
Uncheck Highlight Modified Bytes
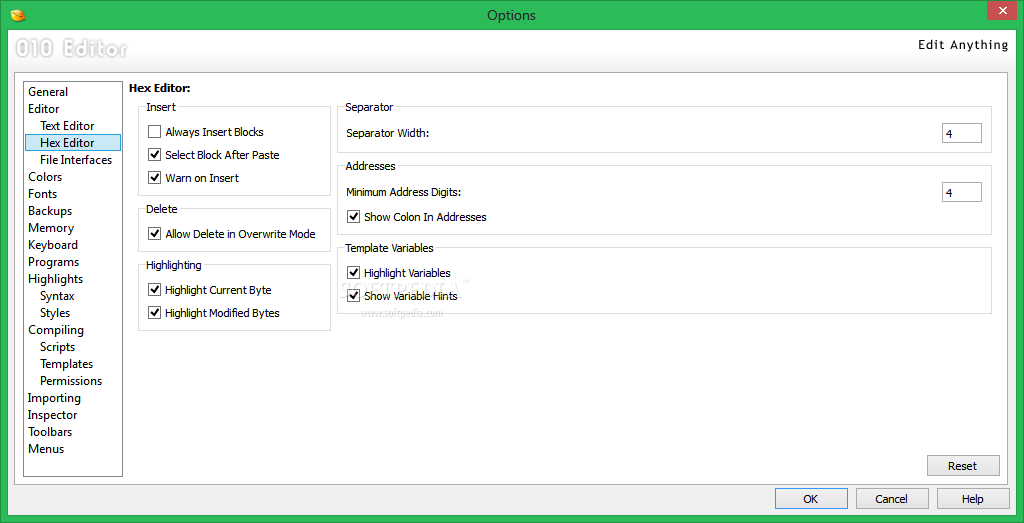(154, 313)
